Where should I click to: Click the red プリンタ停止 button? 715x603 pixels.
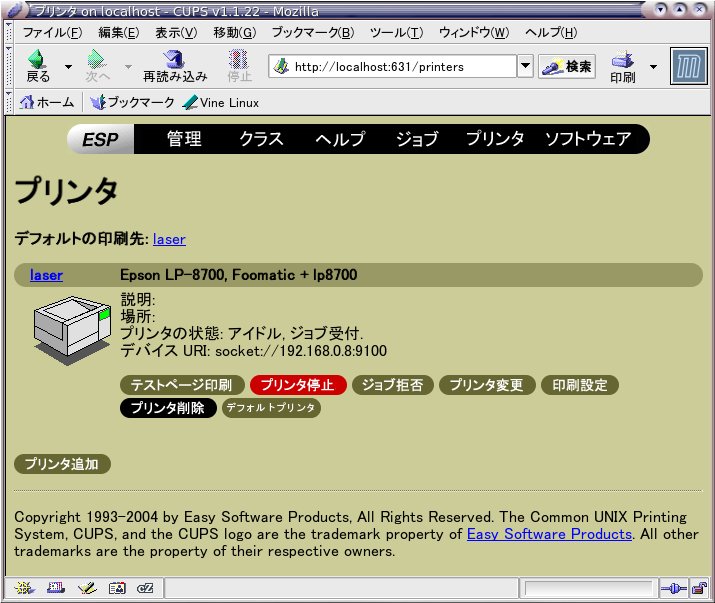(x=298, y=385)
